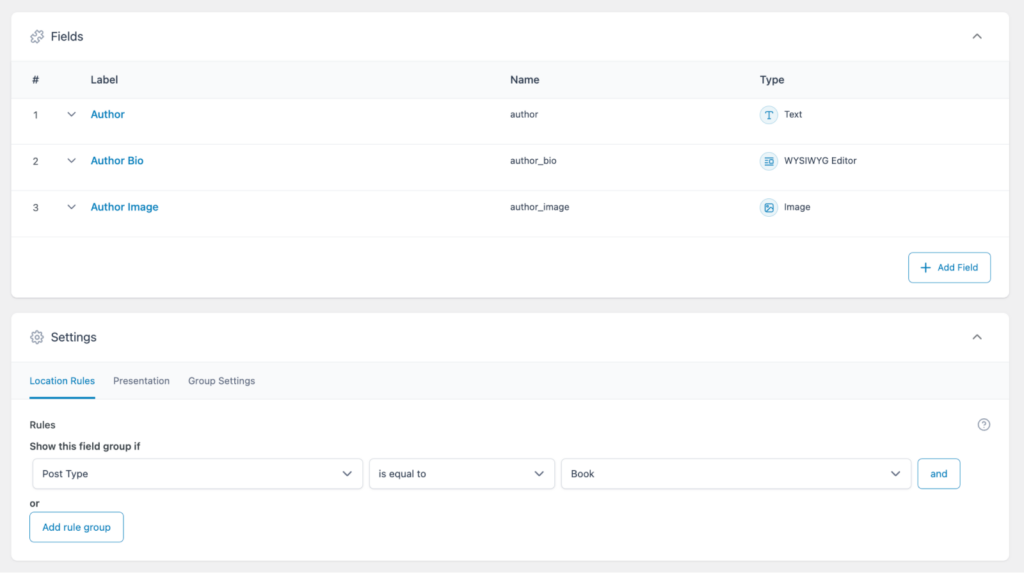Click the Add rule group button
The image size is (1024, 573).
coord(76,527)
